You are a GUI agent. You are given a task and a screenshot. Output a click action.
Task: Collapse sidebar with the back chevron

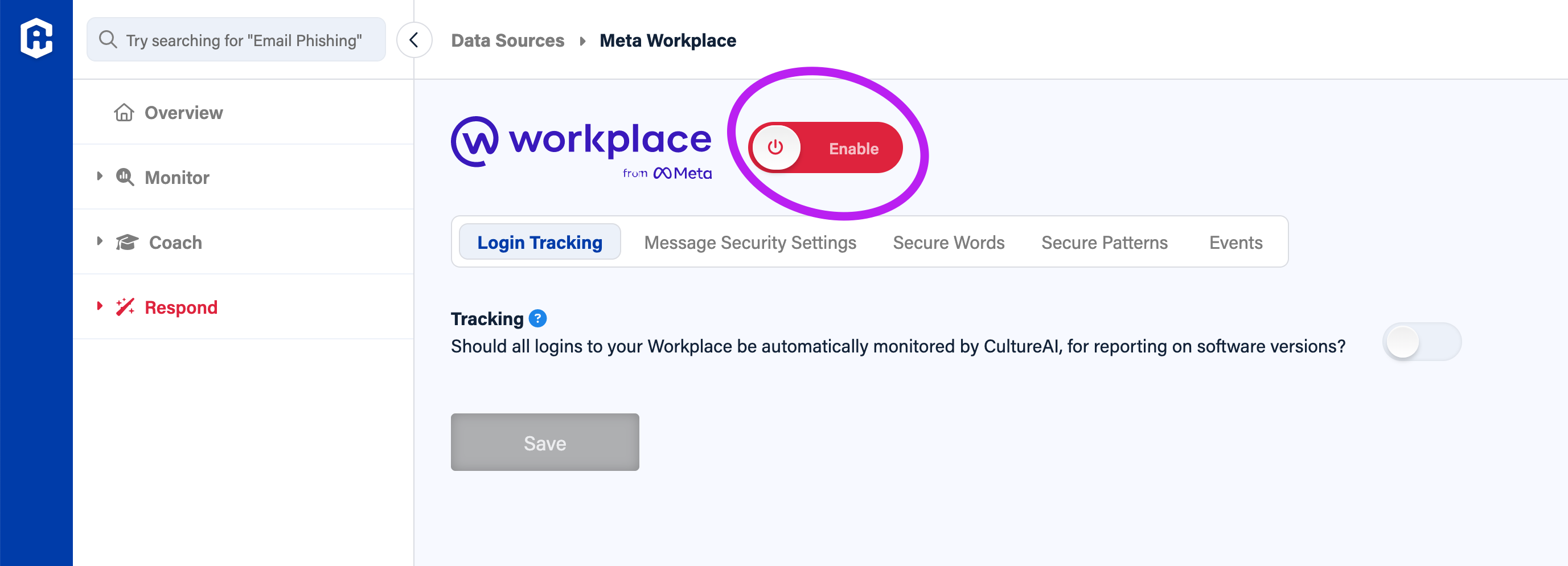click(414, 40)
